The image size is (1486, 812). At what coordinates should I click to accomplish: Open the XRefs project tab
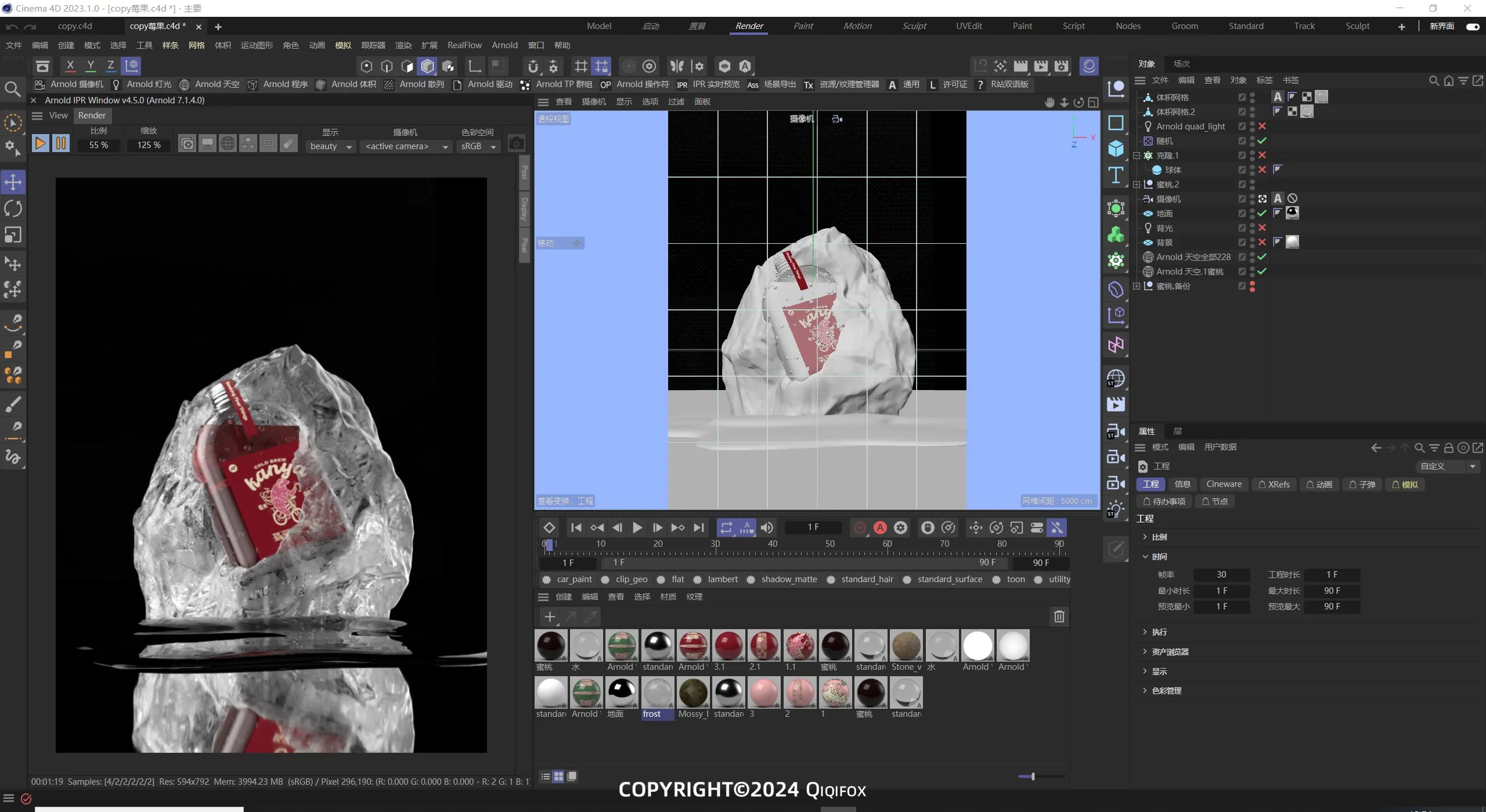point(1274,485)
